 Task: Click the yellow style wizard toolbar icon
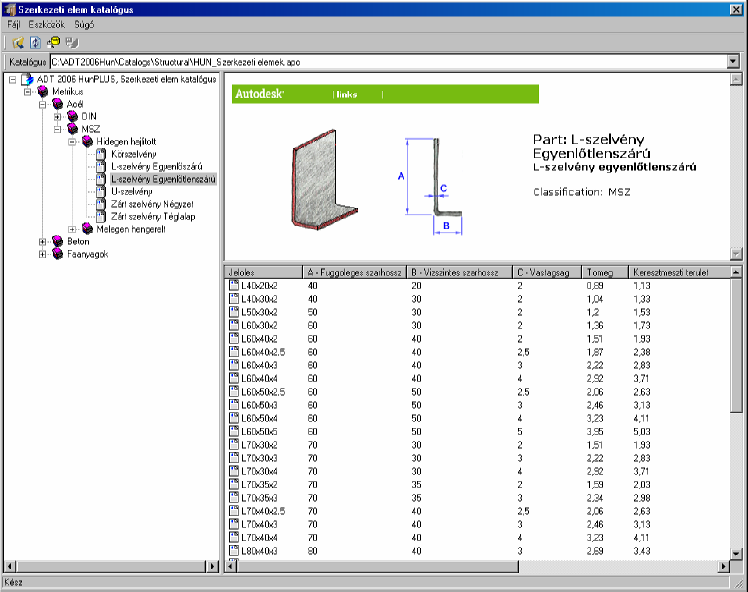coord(53,43)
